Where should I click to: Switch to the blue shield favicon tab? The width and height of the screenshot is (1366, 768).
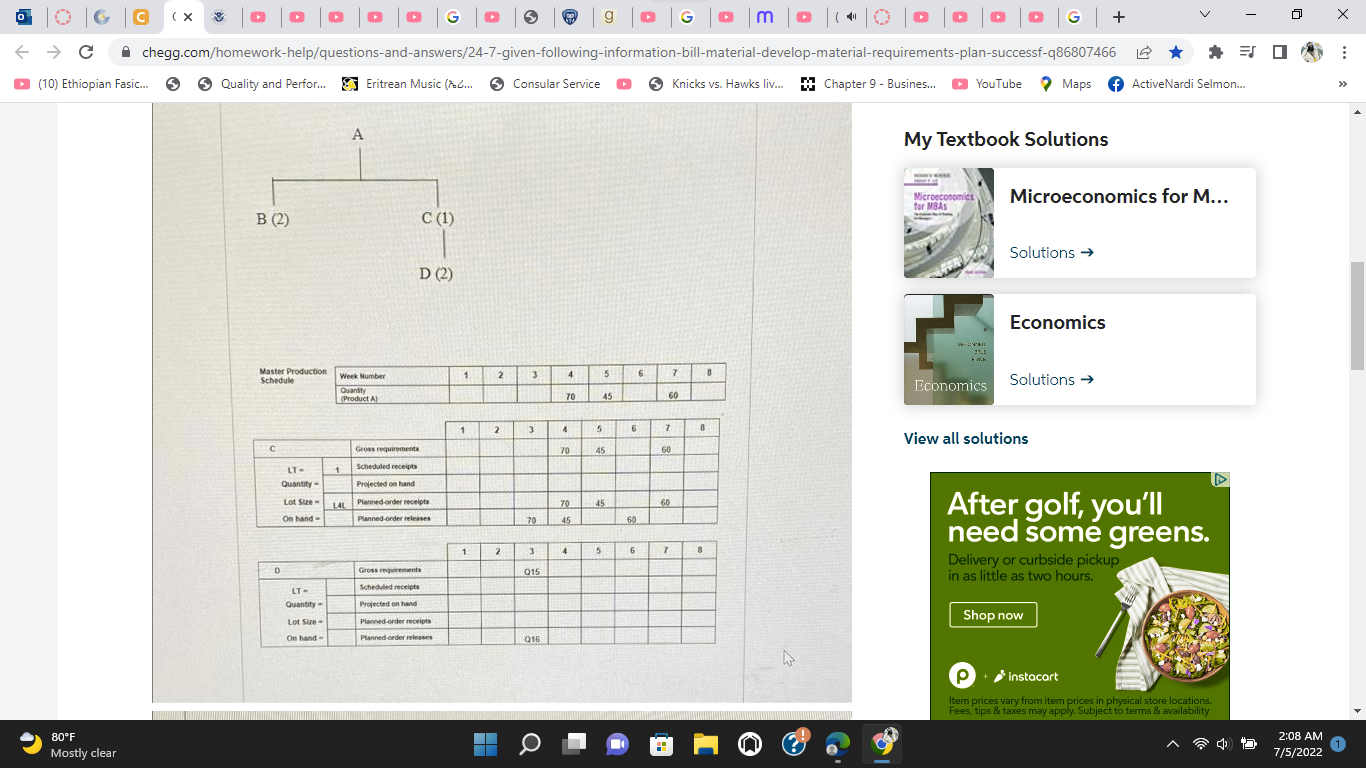[570, 17]
